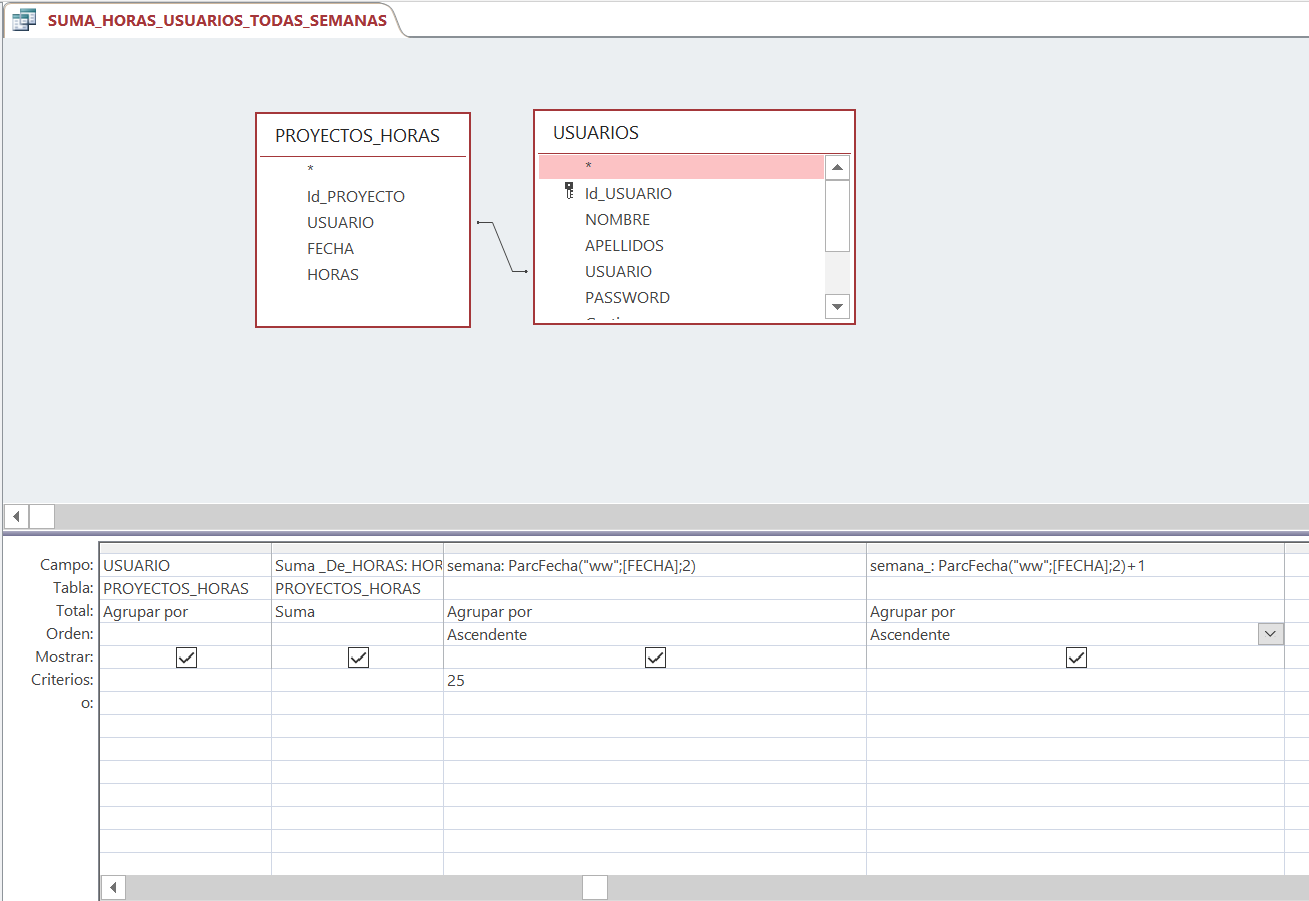Click Agrupar por in the USUARIO column
1309x901 pixels.
pyautogui.click(x=185, y=611)
